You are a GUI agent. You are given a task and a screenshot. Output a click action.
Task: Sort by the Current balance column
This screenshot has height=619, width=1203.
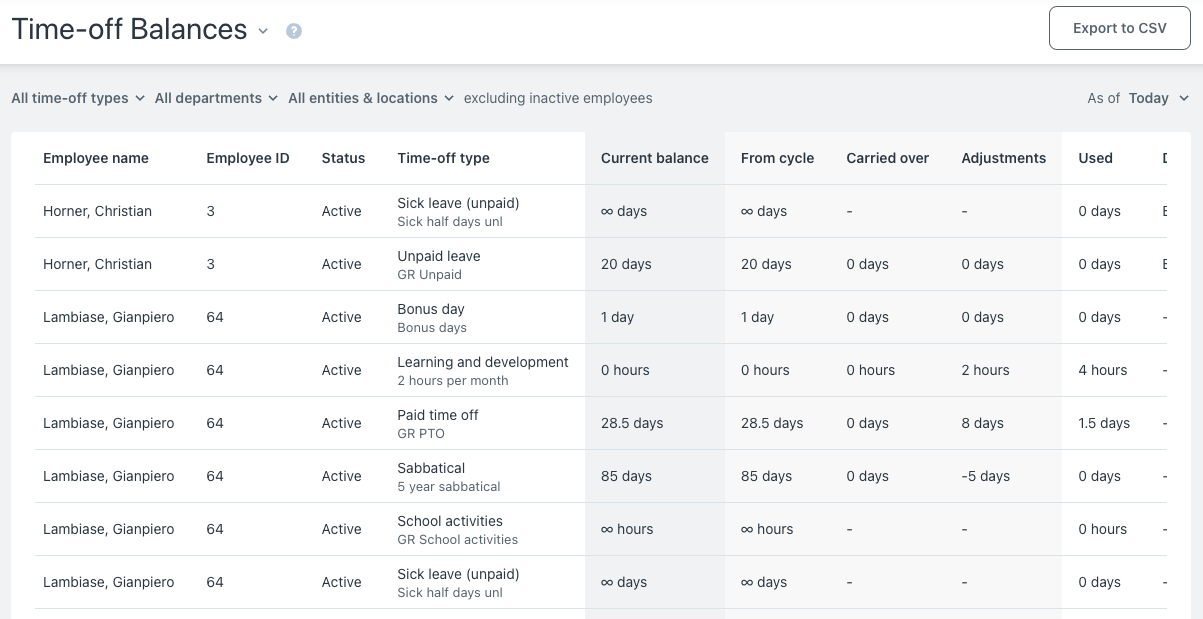[655, 158]
